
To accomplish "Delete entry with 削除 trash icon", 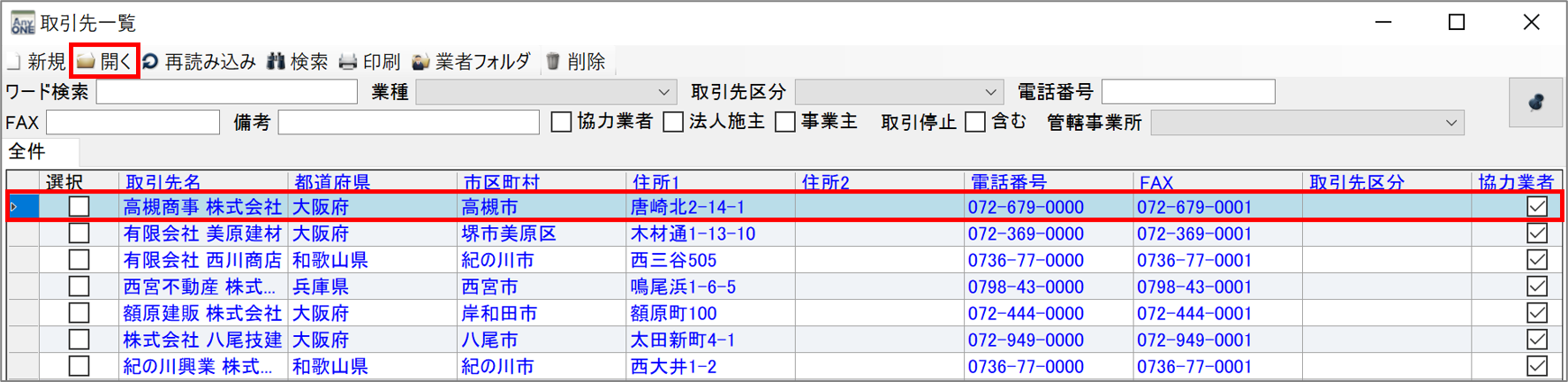I will pyautogui.click(x=553, y=62).
